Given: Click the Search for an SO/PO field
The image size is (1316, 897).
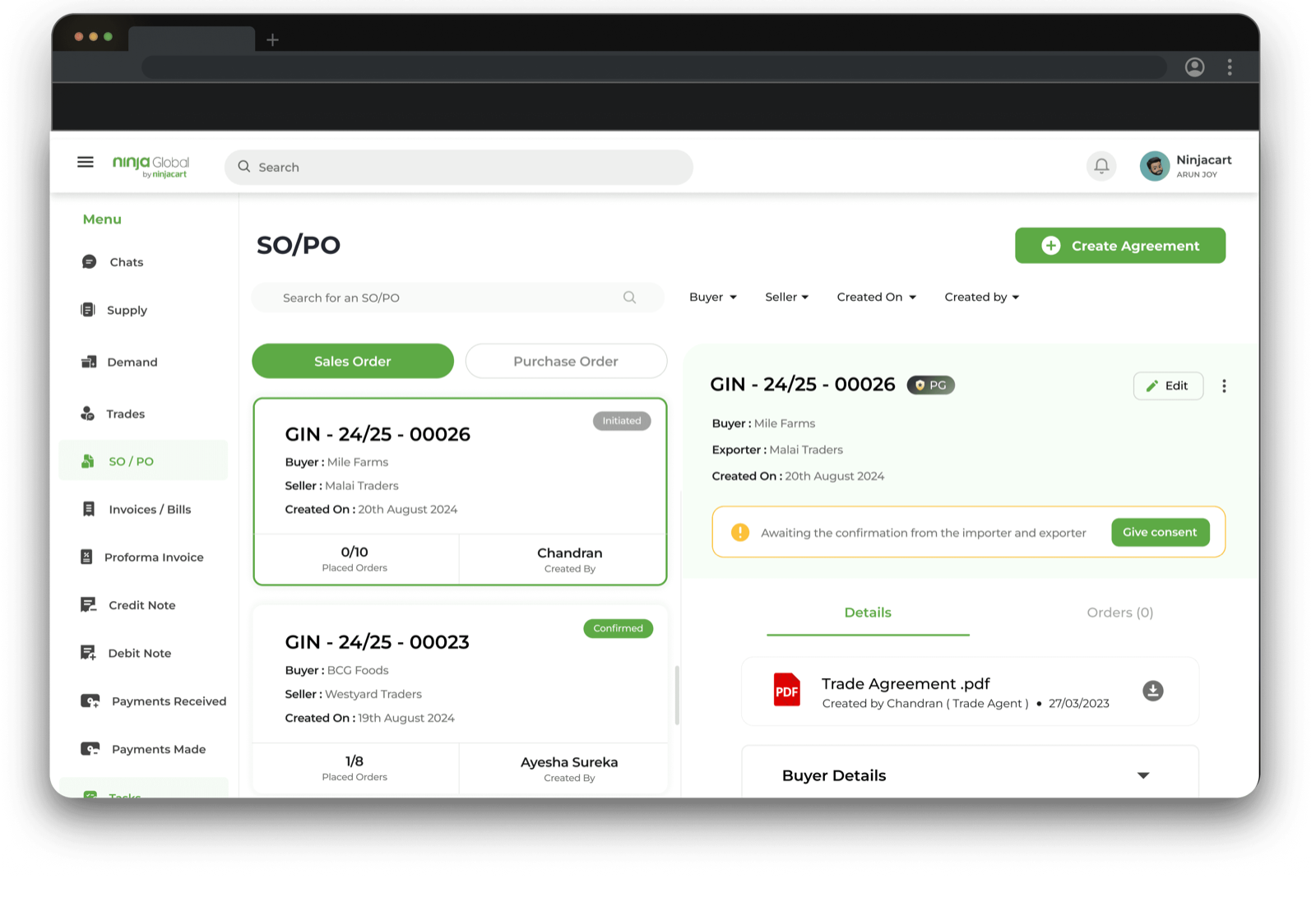Looking at the screenshot, I should coord(457,298).
